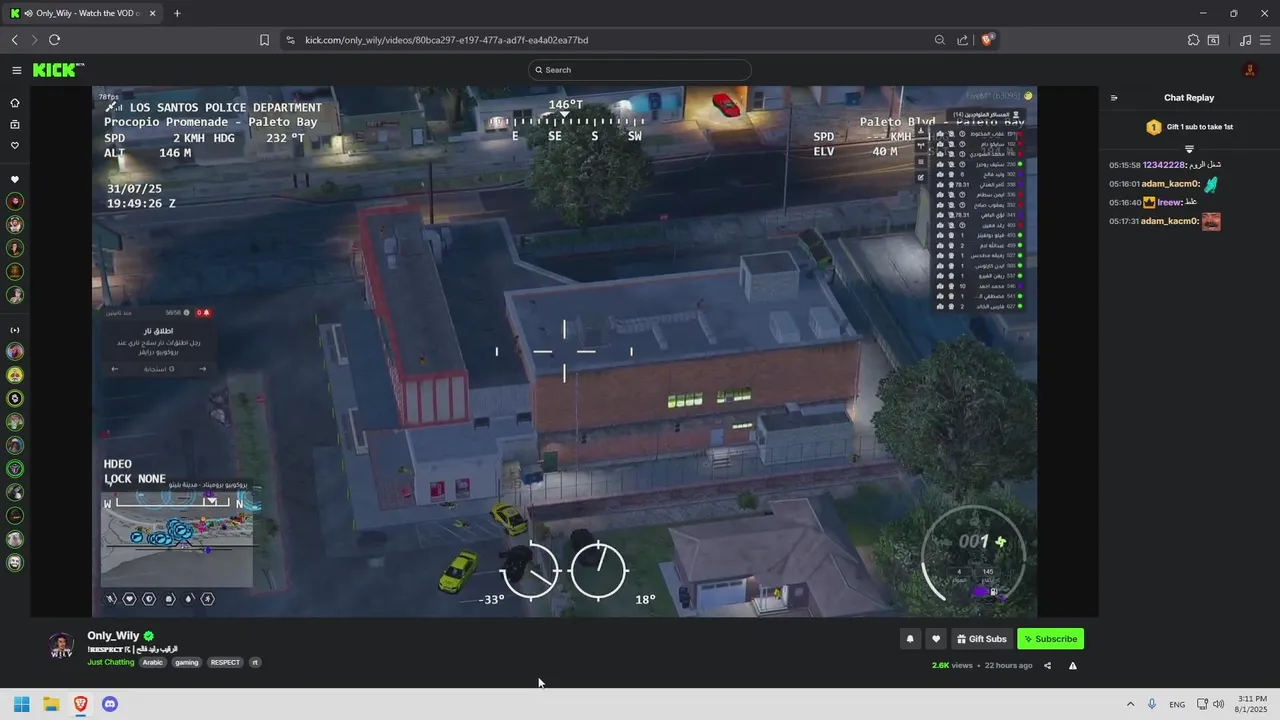Screen dimensions: 1280x720
Task: Click Brave icon in taskbar
Action: 81,704
